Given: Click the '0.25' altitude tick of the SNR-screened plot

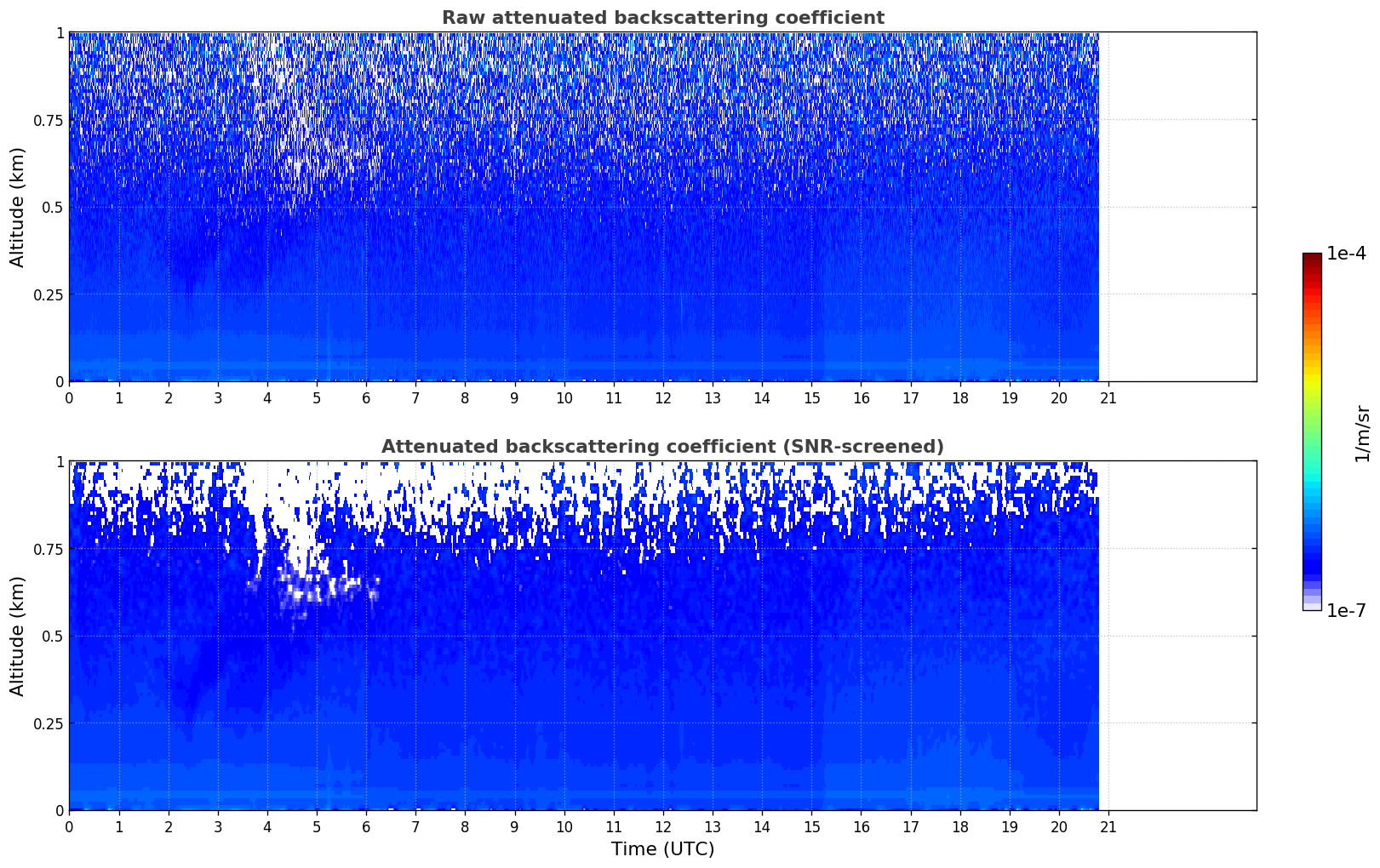Looking at the screenshot, I should (x=49, y=723).
